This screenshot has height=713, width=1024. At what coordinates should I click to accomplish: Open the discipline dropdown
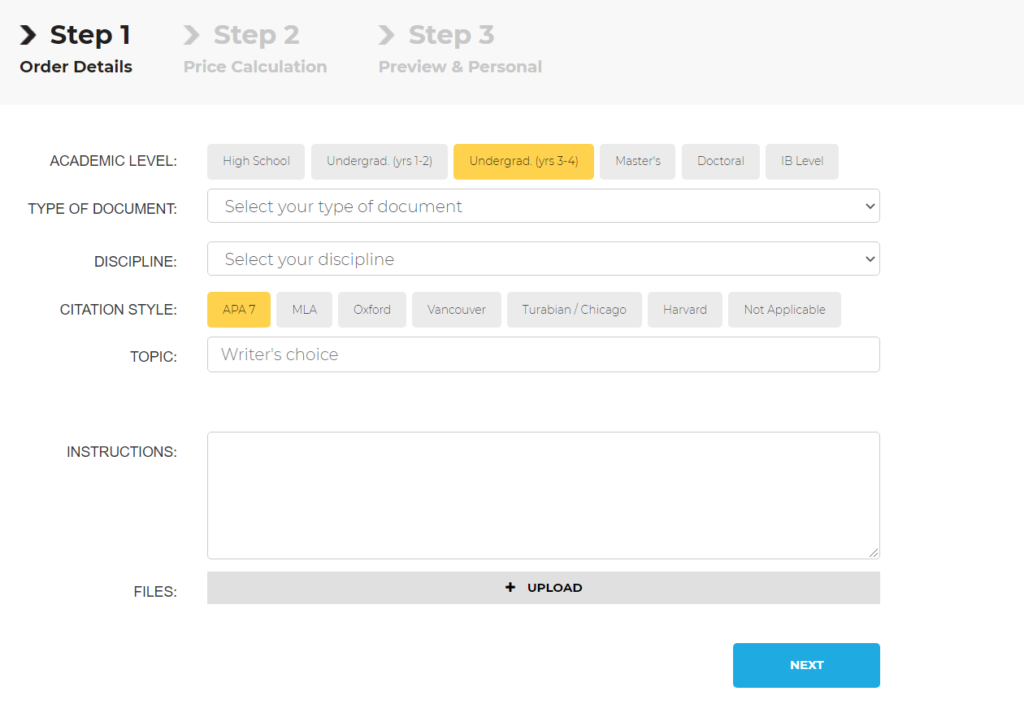coord(543,259)
